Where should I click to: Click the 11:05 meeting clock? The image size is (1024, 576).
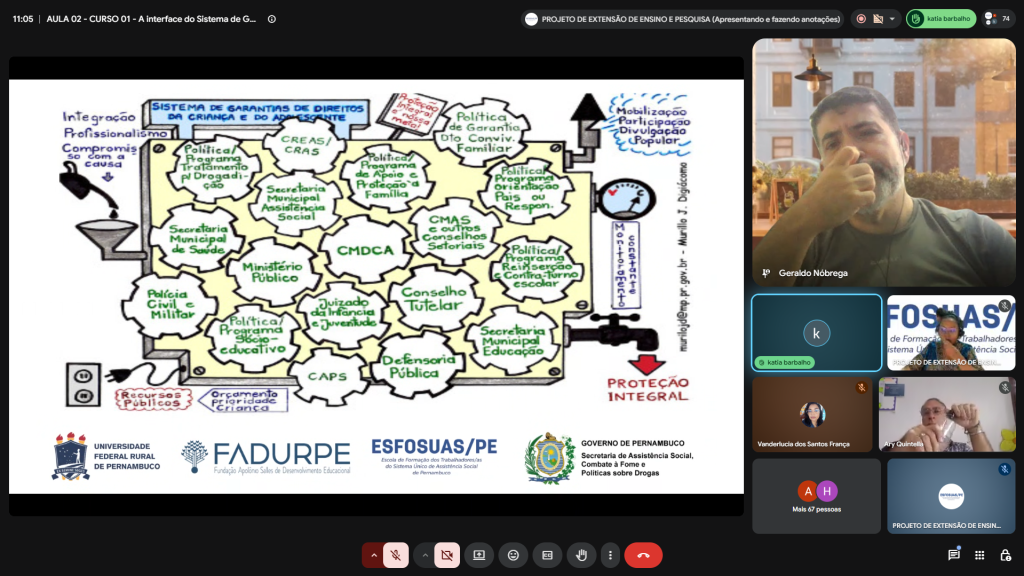[23, 19]
